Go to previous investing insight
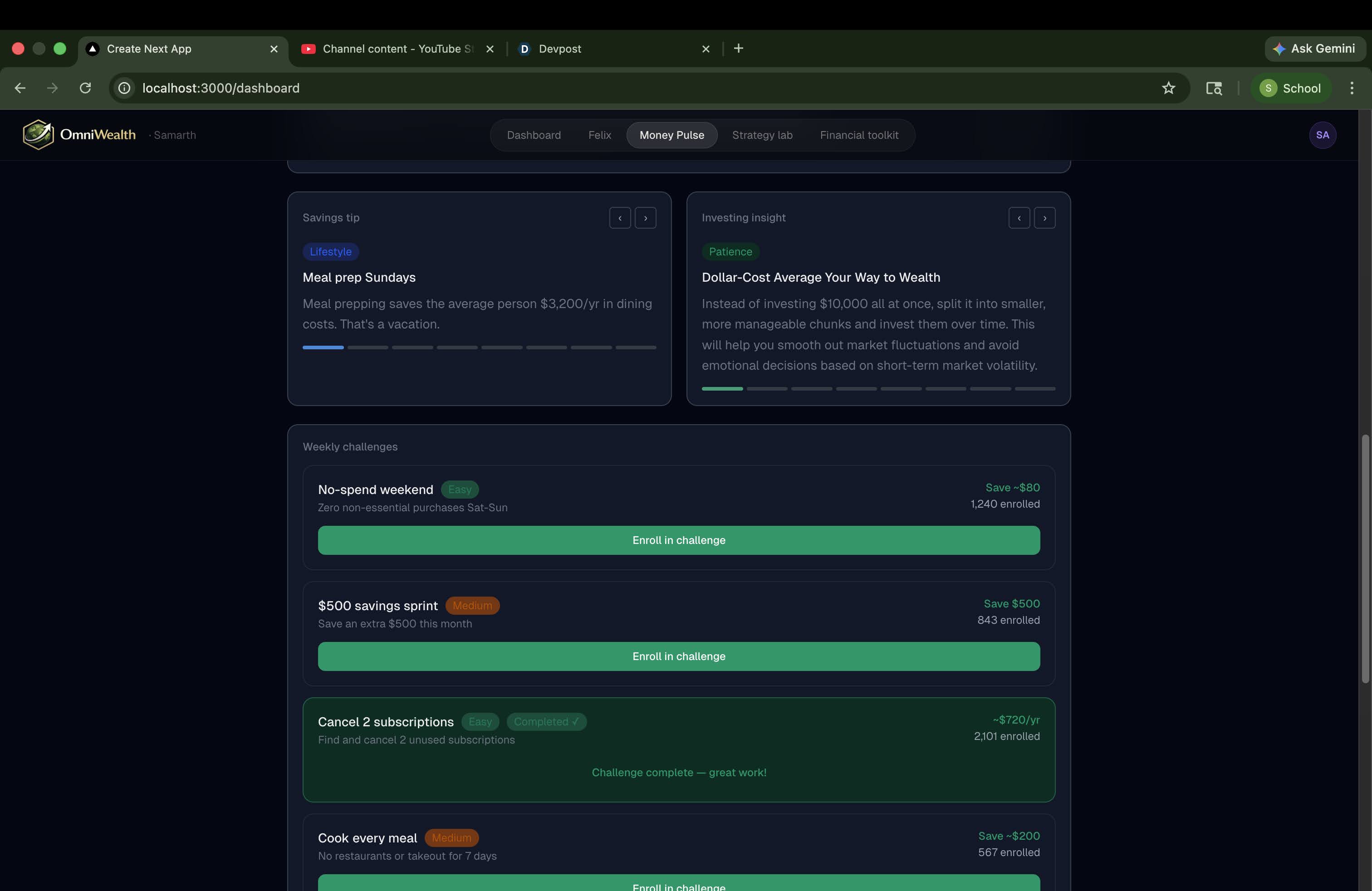The width and height of the screenshot is (1372, 891). coord(1019,218)
